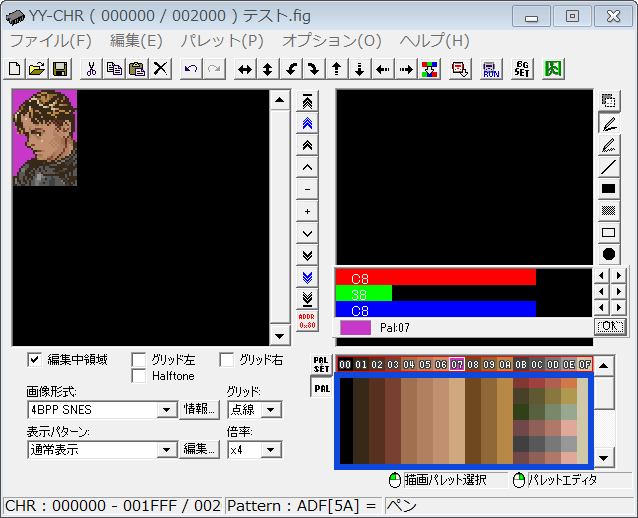Rotate pattern counter-clockwise
The width and height of the screenshot is (638, 518).
[x=291, y=69]
